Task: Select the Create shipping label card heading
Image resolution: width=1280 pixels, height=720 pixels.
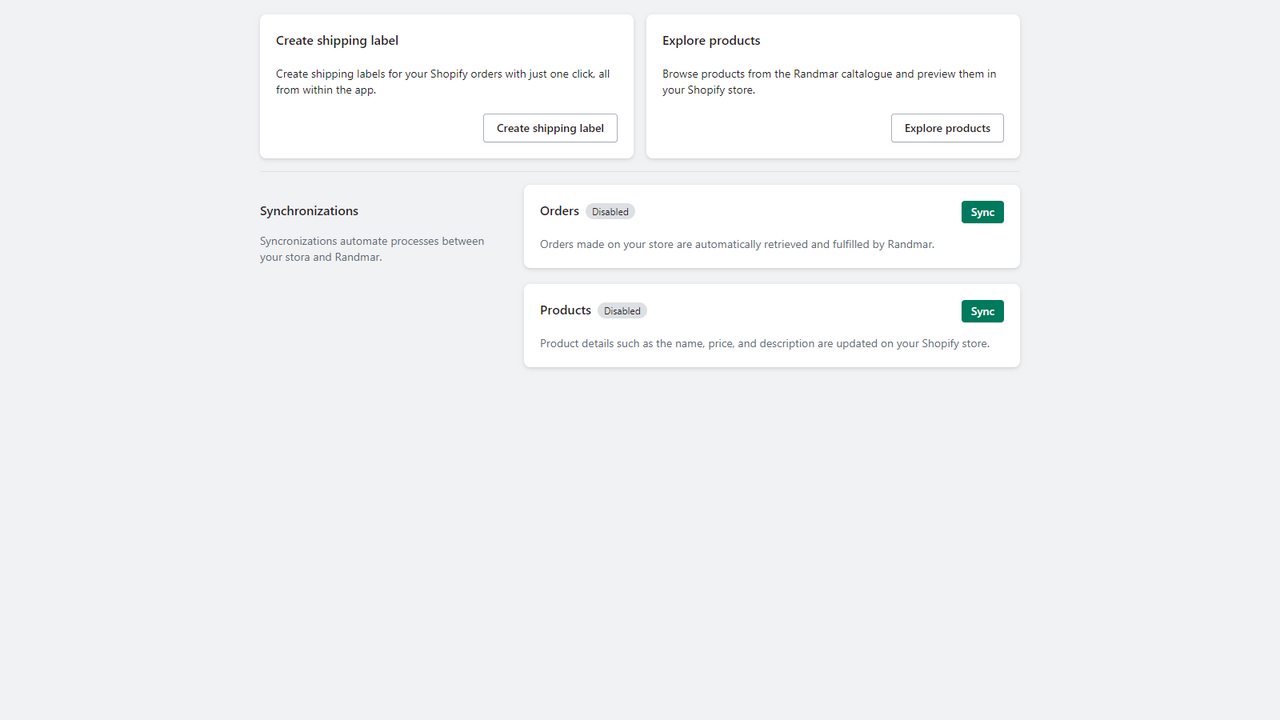Action: point(337,41)
